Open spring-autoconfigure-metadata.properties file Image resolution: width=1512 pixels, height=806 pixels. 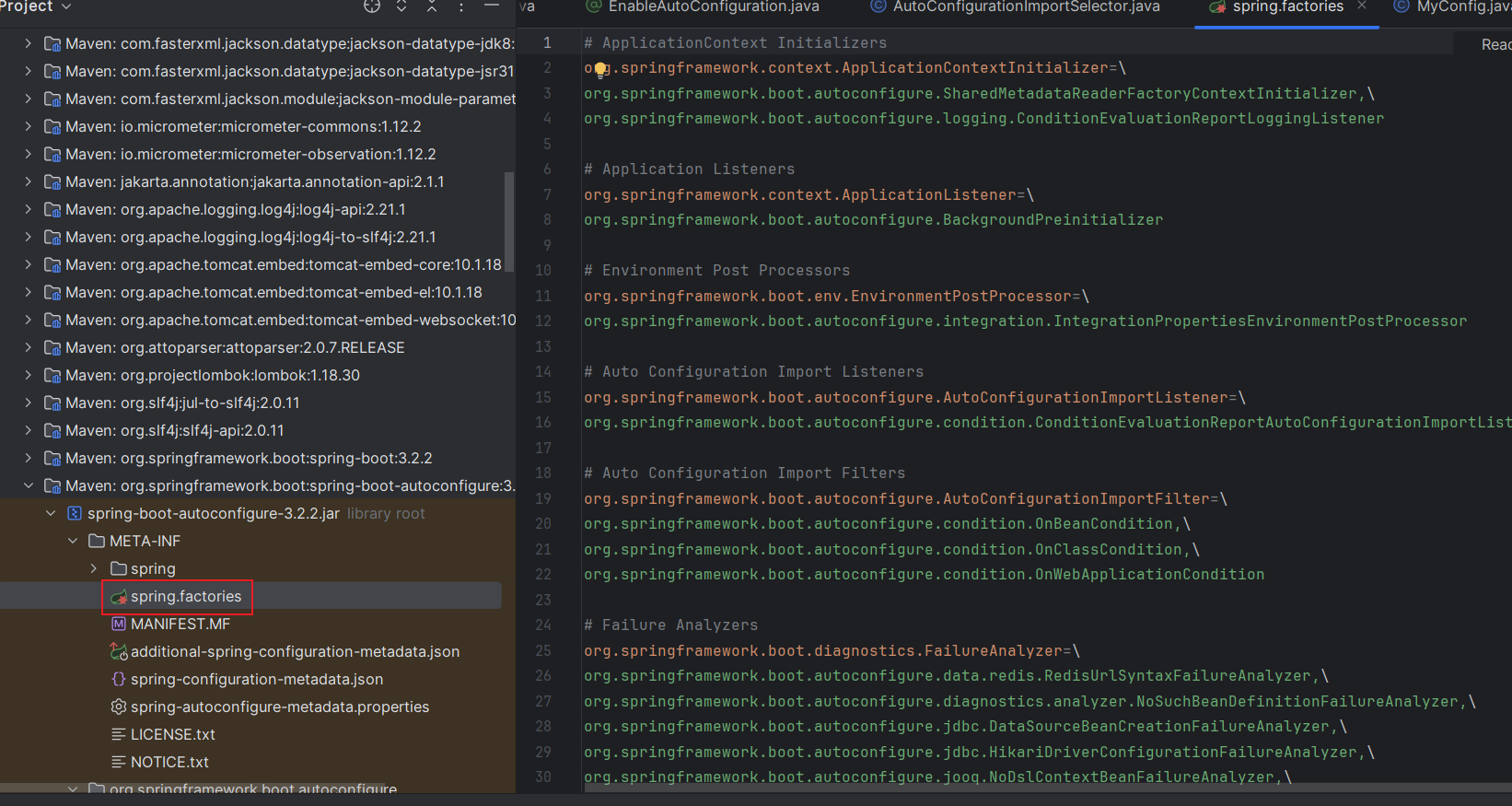click(280, 707)
